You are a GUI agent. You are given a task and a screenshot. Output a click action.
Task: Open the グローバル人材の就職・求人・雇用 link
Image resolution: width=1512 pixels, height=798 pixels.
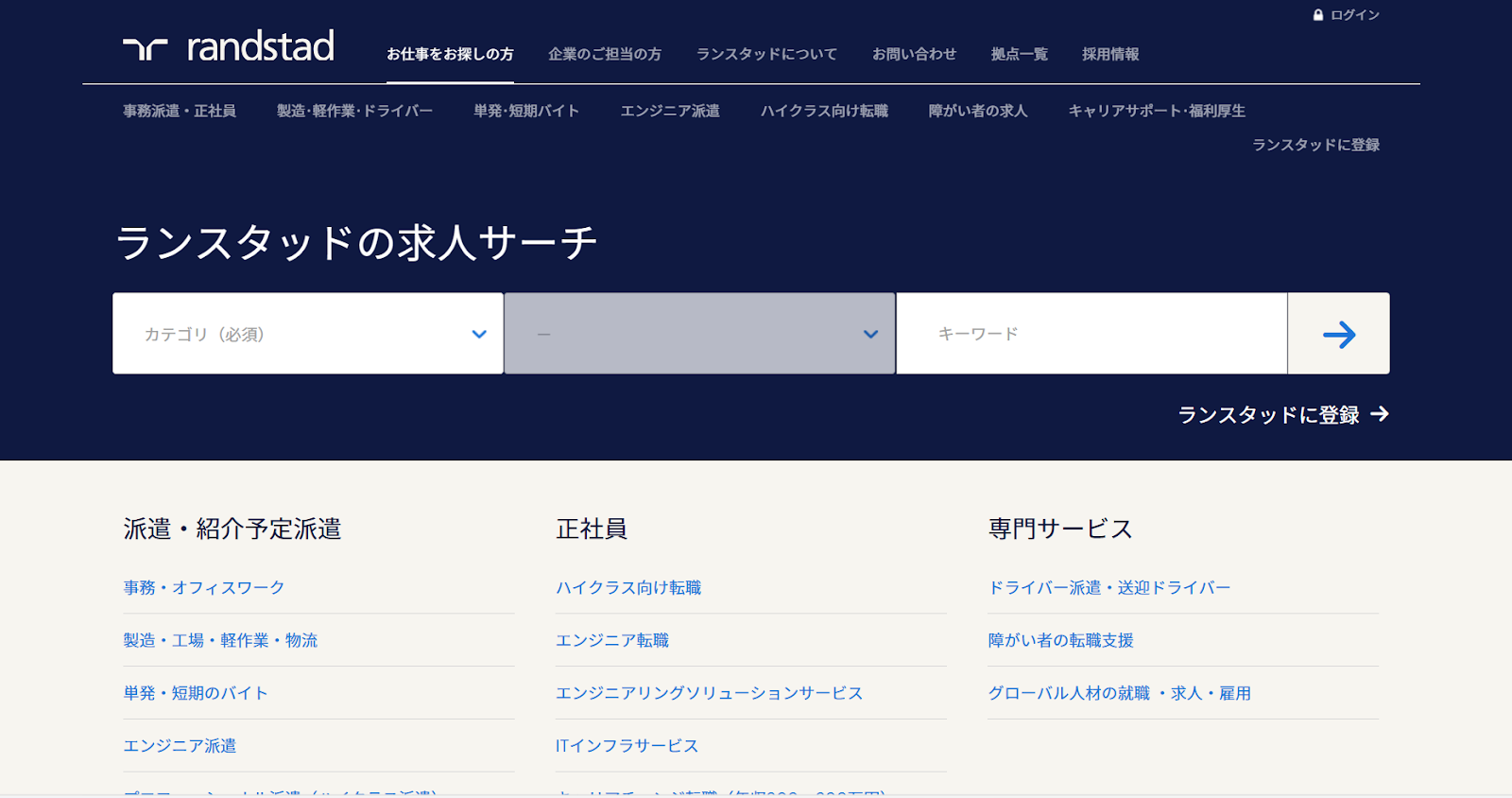pyautogui.click(x=1120, y=693)
